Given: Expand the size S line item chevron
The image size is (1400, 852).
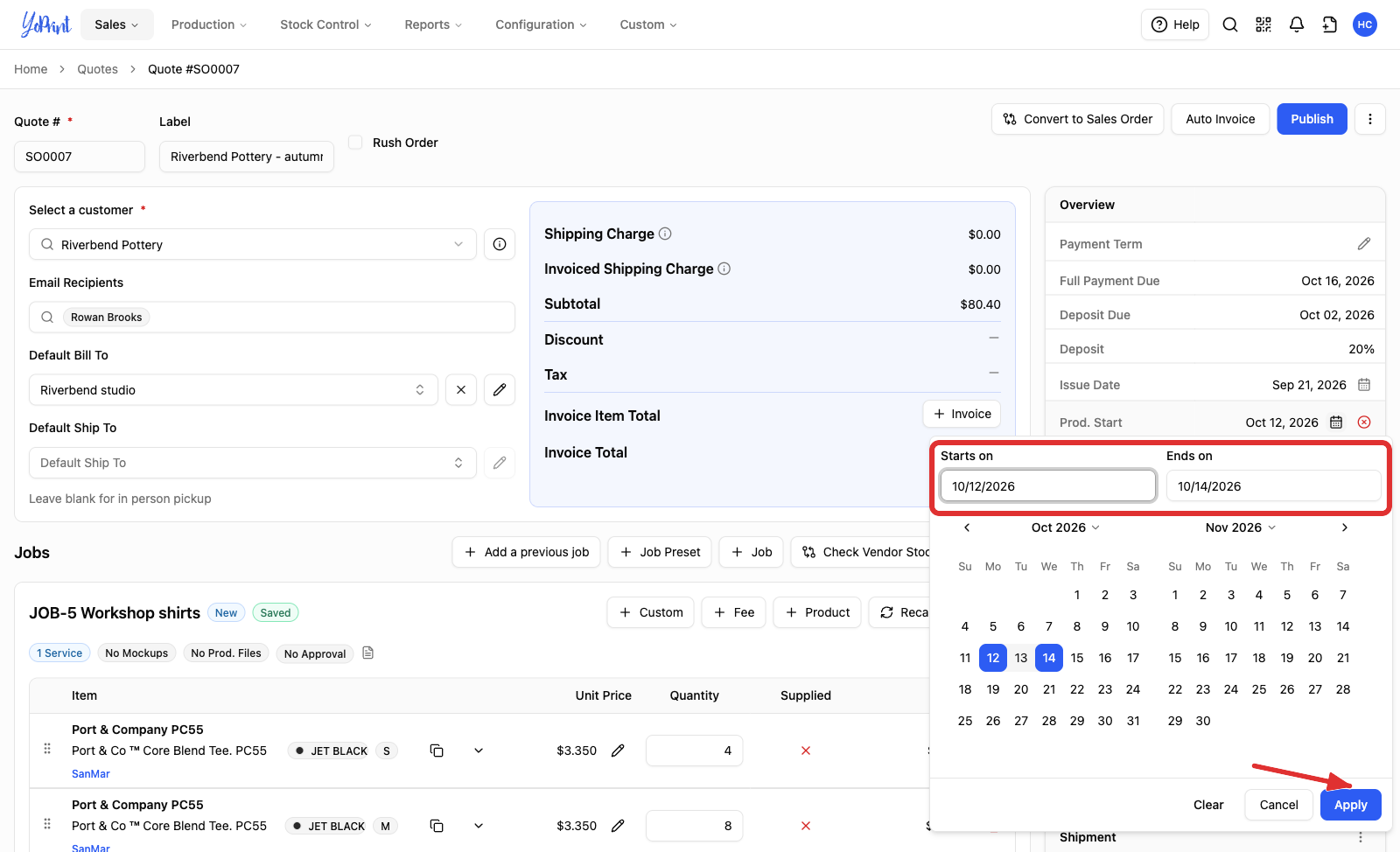Looking at the screenshot, I should [479, 751].
